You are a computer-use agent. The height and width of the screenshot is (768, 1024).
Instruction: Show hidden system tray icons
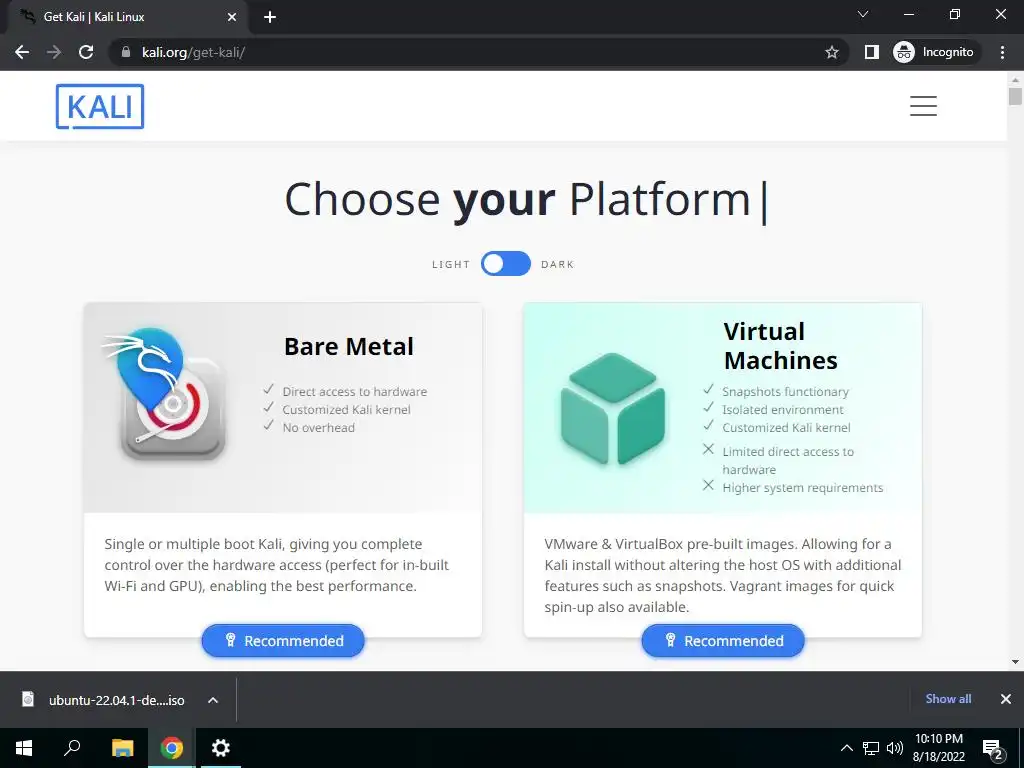coord(846,748)
